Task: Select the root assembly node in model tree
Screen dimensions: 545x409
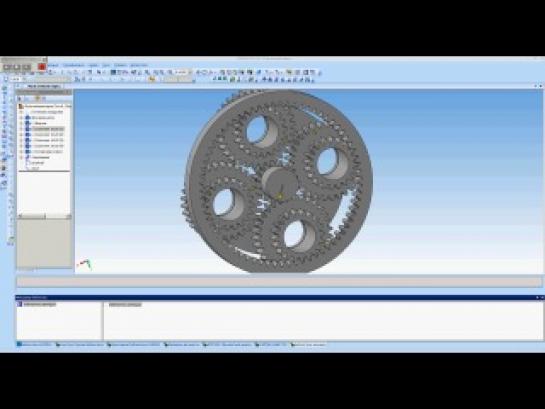Action: [x=45, y=106]
